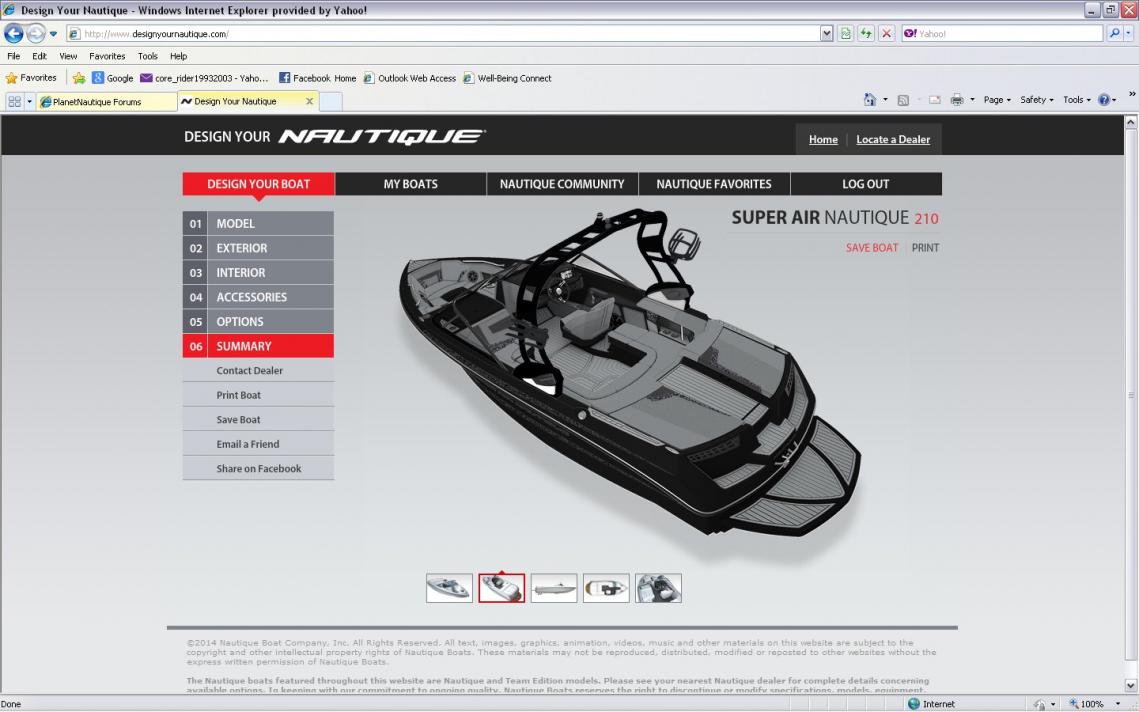Open the Page dropdown menu
This screenshot has width=1139, height=712.
(x=997, y=100)
